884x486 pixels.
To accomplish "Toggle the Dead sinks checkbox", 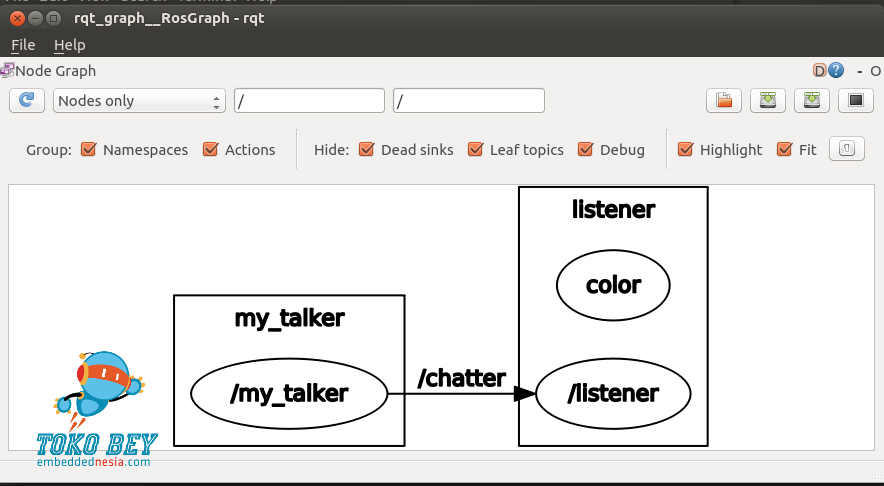I will [x=366, y=150].
